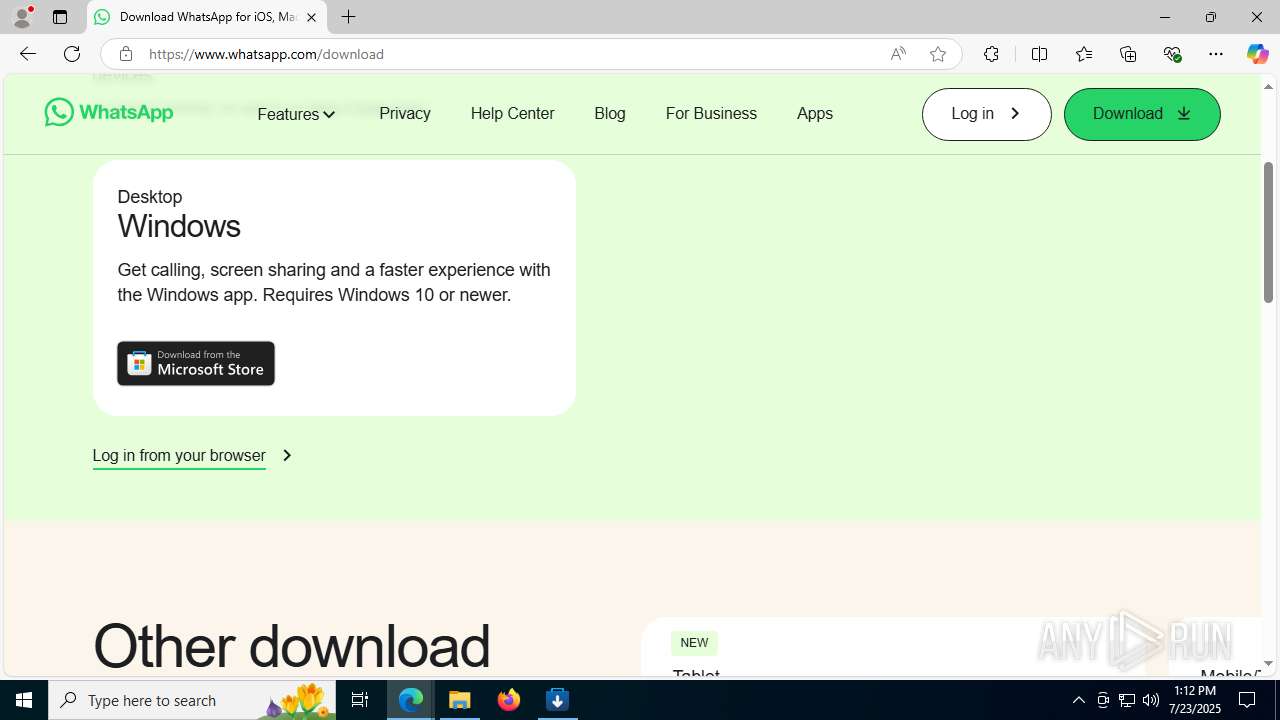The height and width of the screenshot is (720, 1280).
Task: Open Settings and more menu
Action: (x=1216, y=54)
